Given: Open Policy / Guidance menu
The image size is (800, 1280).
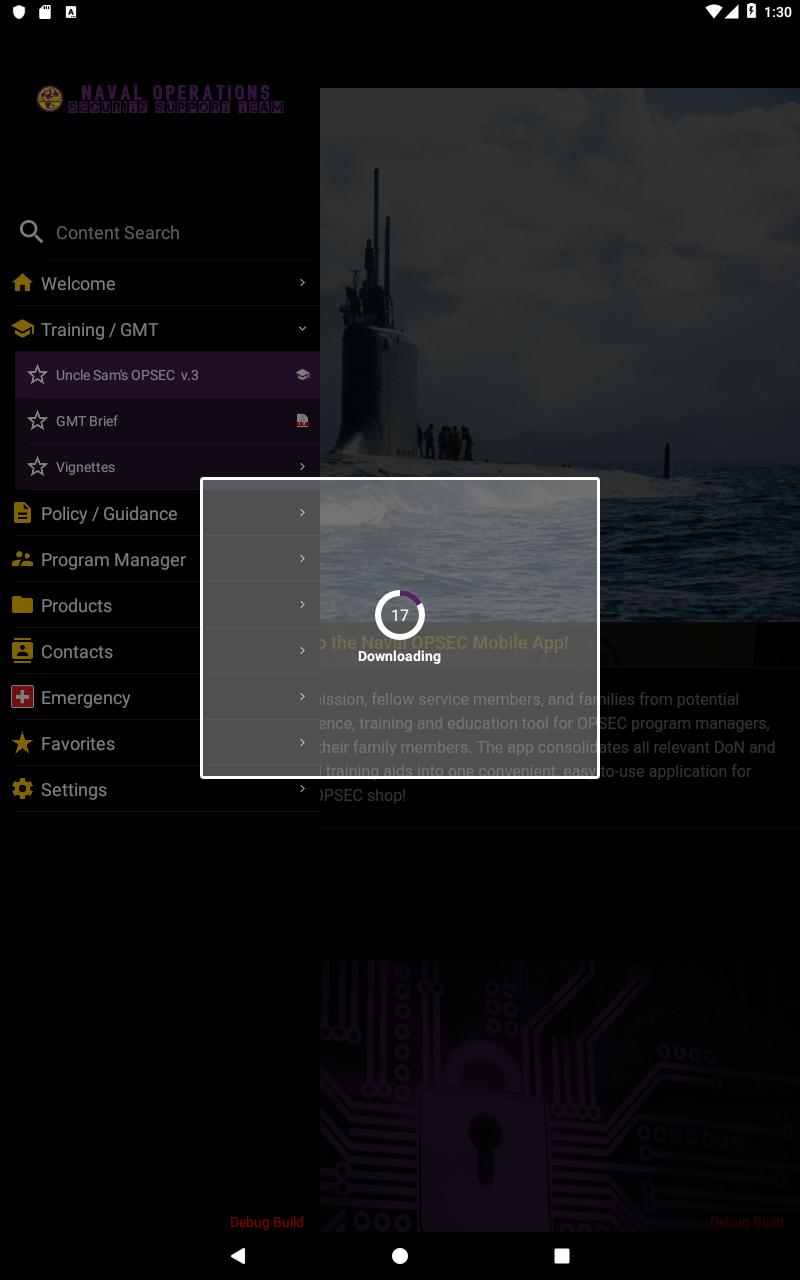Looking at the screenshot, I should coord(160,513).
